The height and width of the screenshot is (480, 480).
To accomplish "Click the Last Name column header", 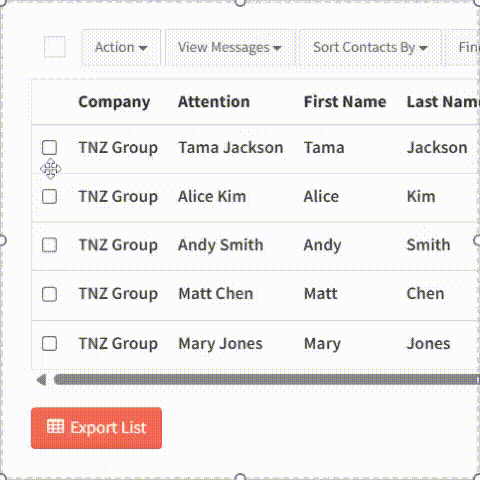I will (443, 102).
